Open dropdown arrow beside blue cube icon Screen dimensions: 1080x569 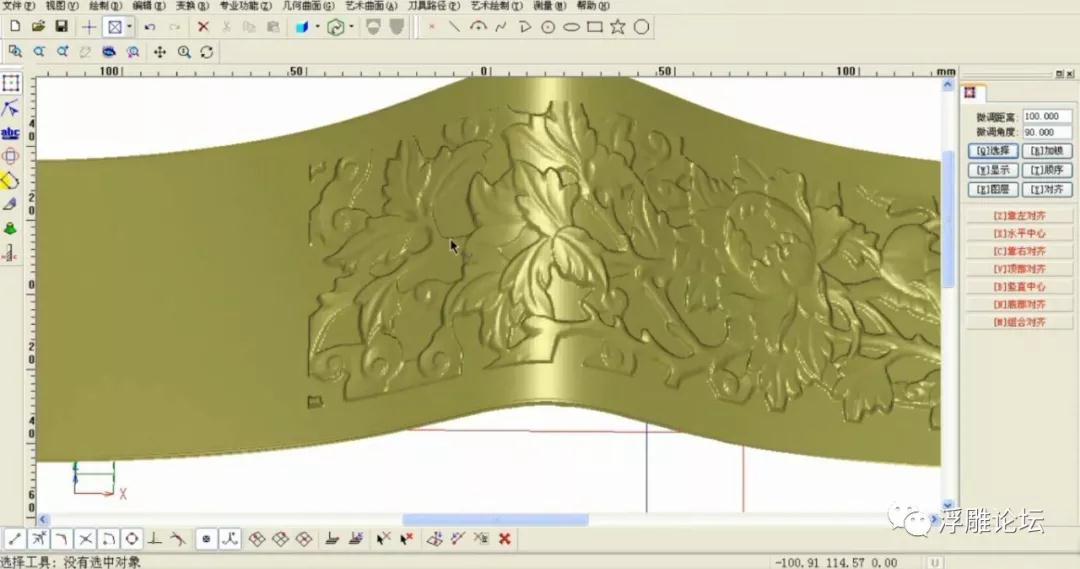(318, 27)
